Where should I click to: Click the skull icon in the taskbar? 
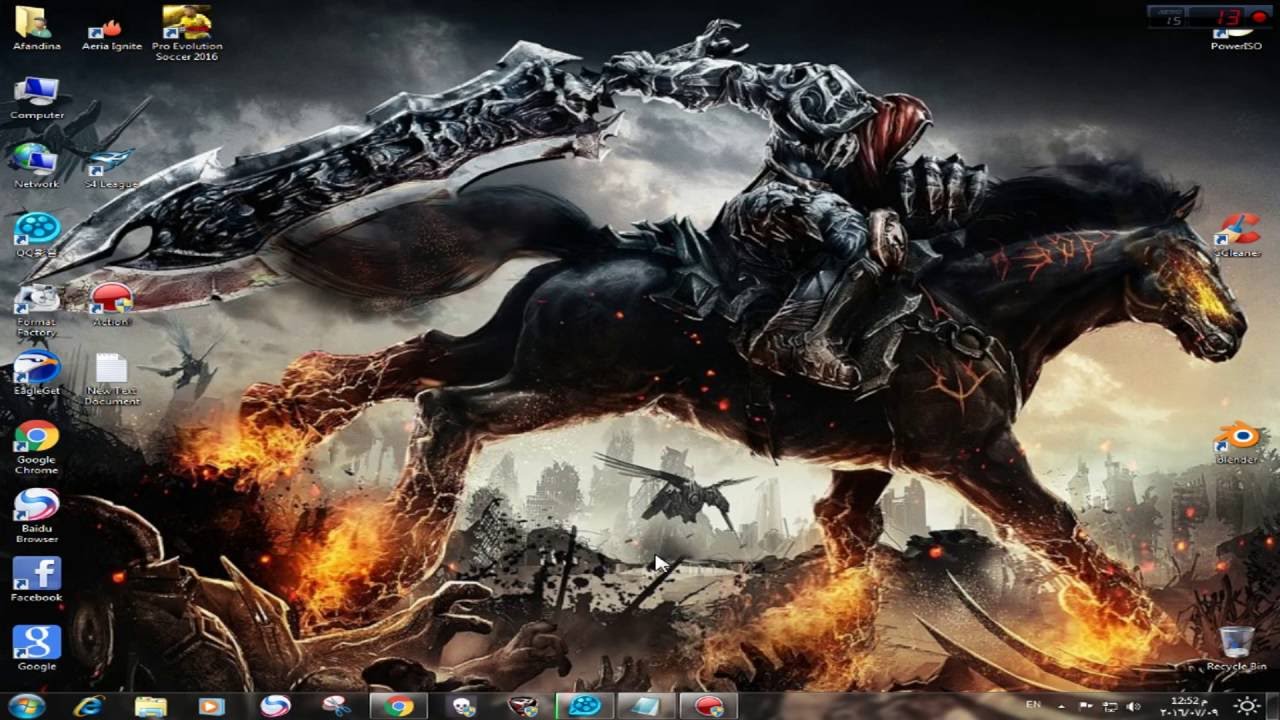pyautogui.click(x=461, y=706)
